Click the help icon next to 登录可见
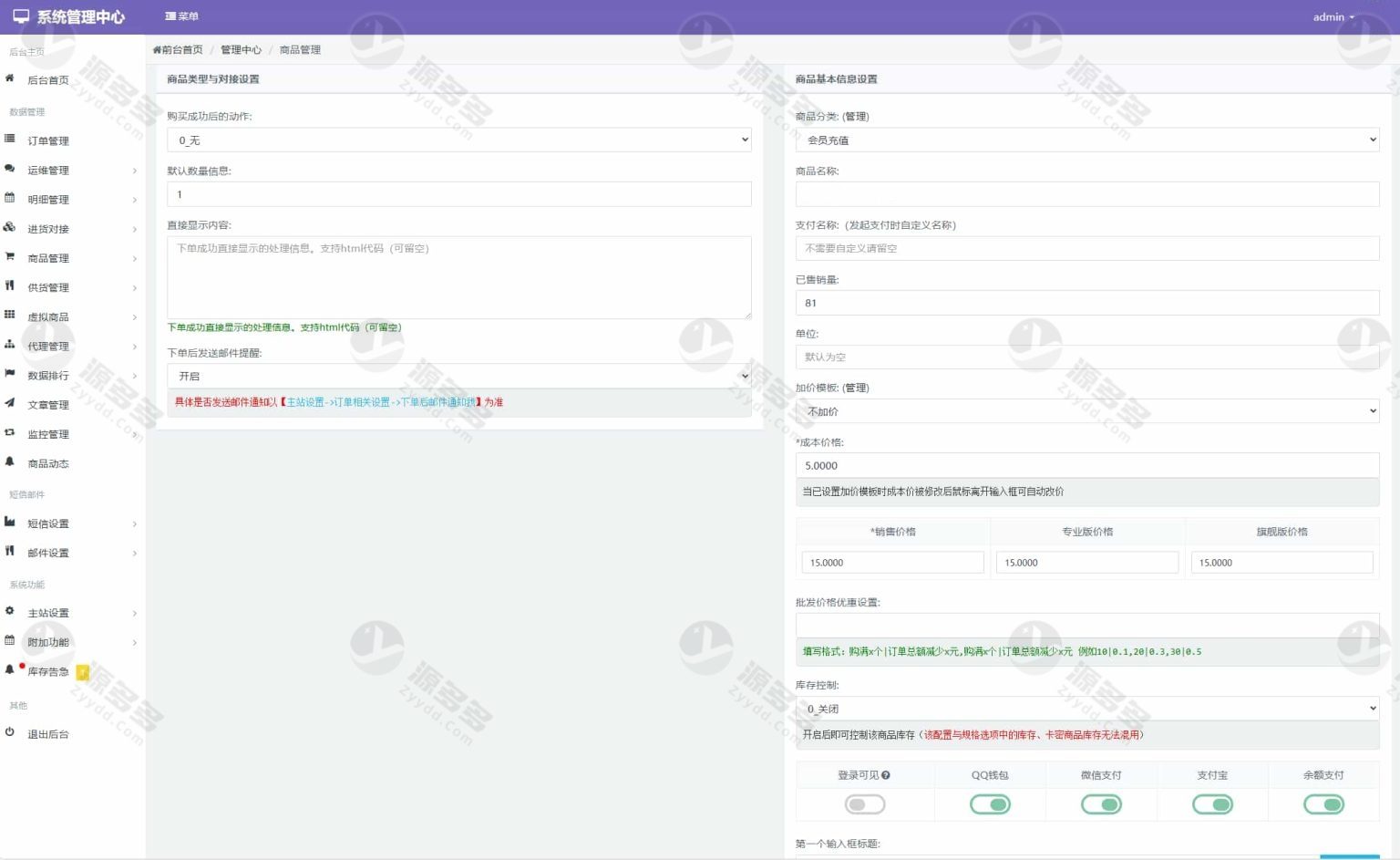Image resolution: width=1400 pixels, height=860 pixels. pos(886,775)
